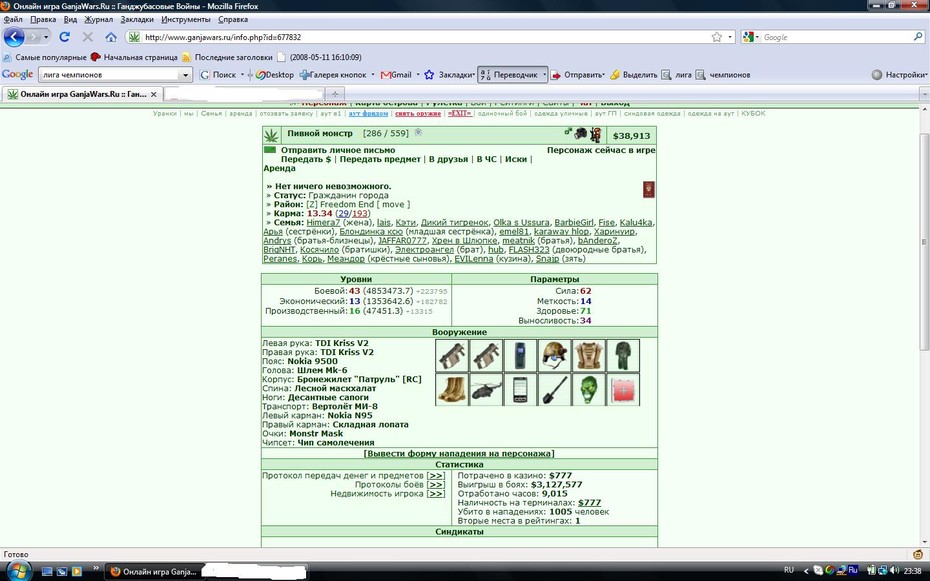This screenshot has height=581, width=930.
Task: Open the Справка menu
Action: pyautogui.click(x=232, y=20)
